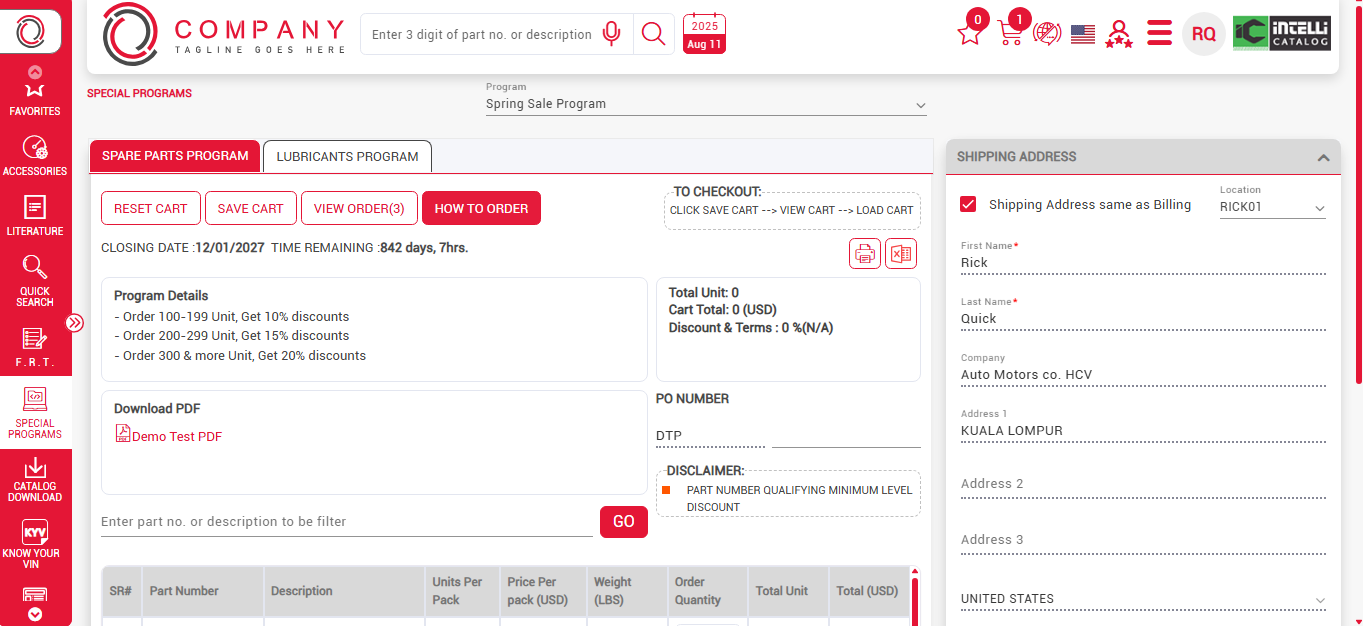This screenshot has height=626, width=1363.
Task: Open the shopping cart icon
Action: tap(1011, 33)
